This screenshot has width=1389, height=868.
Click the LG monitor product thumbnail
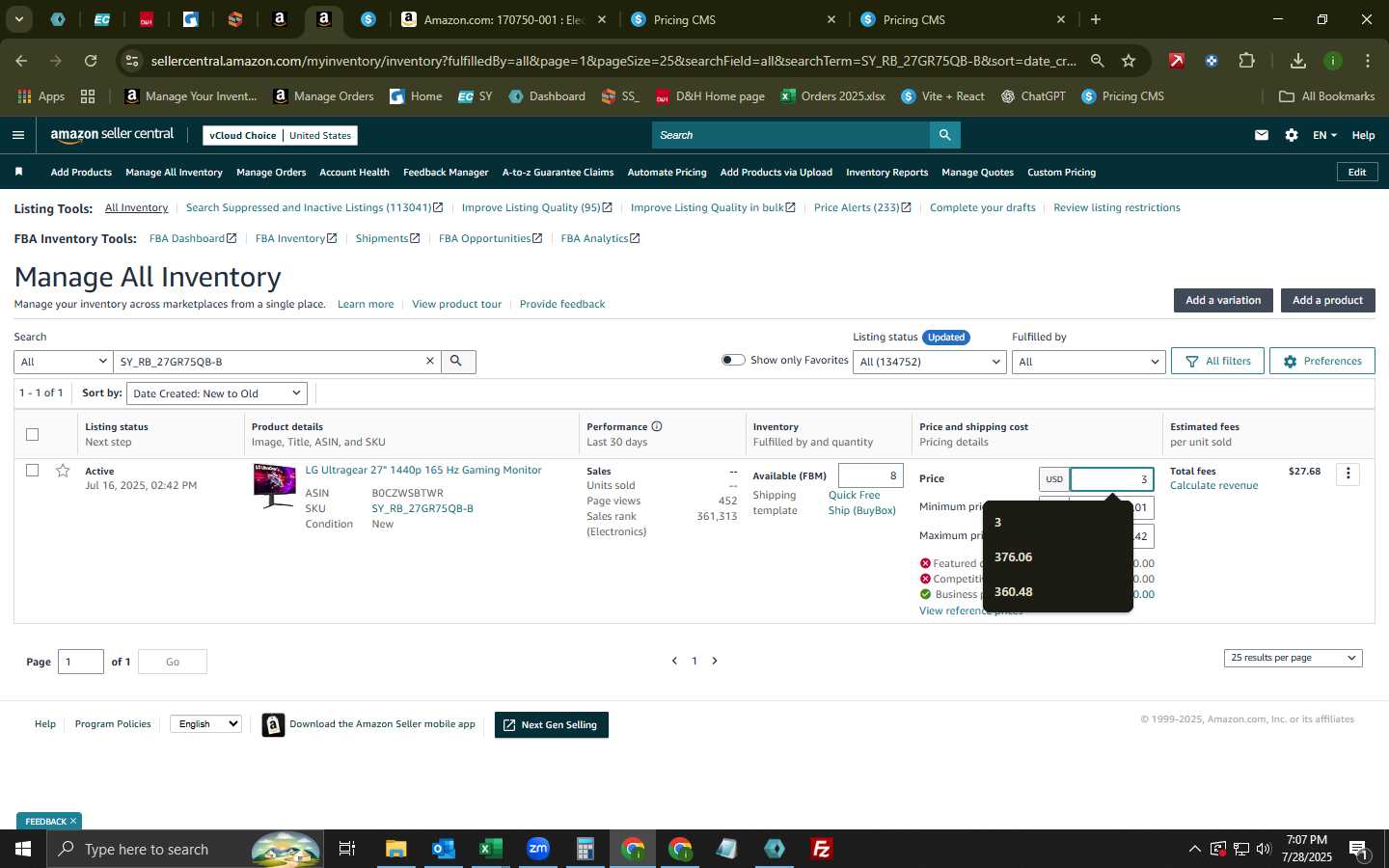tap(275, 487)
